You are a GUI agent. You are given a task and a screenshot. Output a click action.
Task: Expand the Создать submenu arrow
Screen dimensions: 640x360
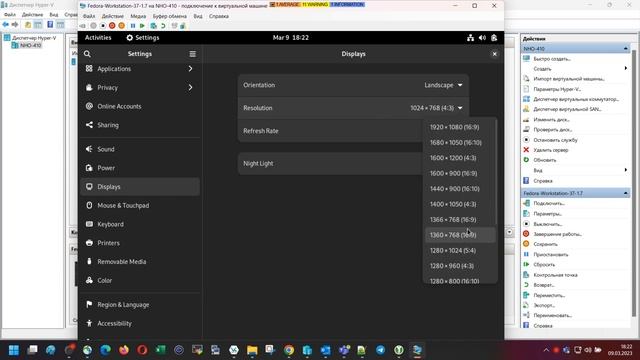(626, 68)
